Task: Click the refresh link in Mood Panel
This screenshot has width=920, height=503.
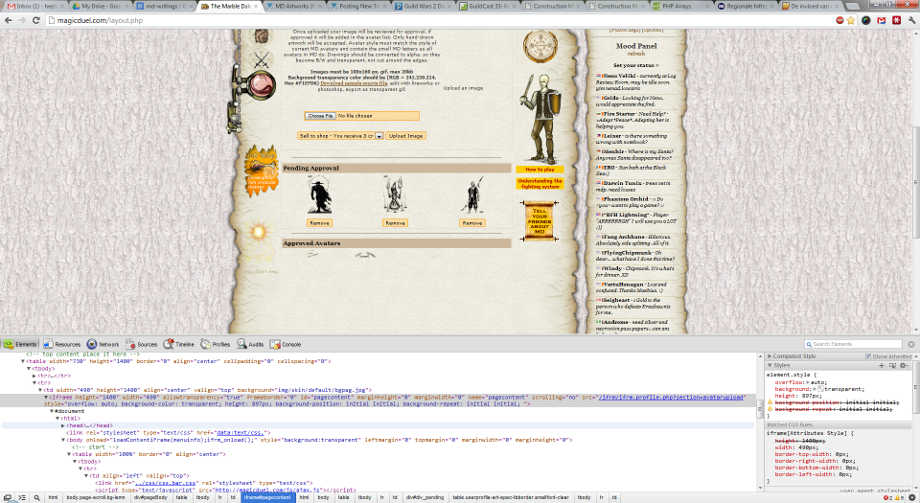Action: [636, 53]
